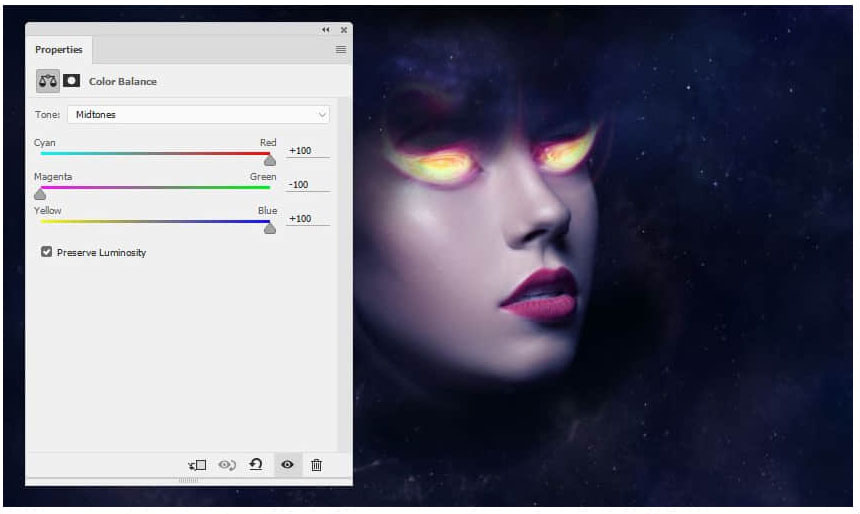Click the Tone label
This screenshot has width=860, height=514.
(x=47, y=115)
